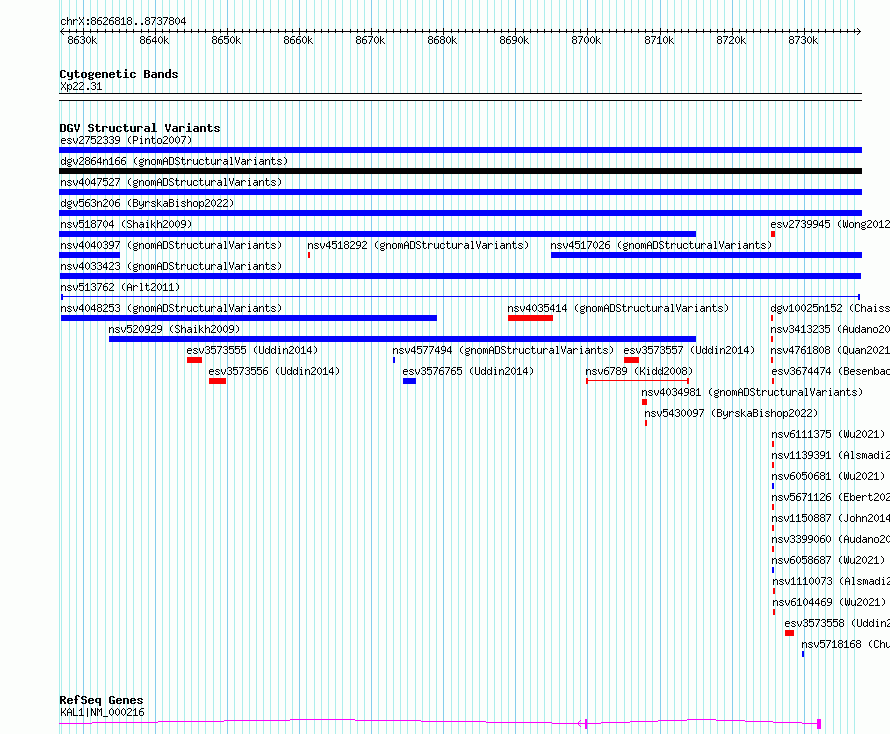This screenshot has width=890, height=734.
Task: Click the esv2739945 (Wong2012) label
Action: tap(830, 224)
